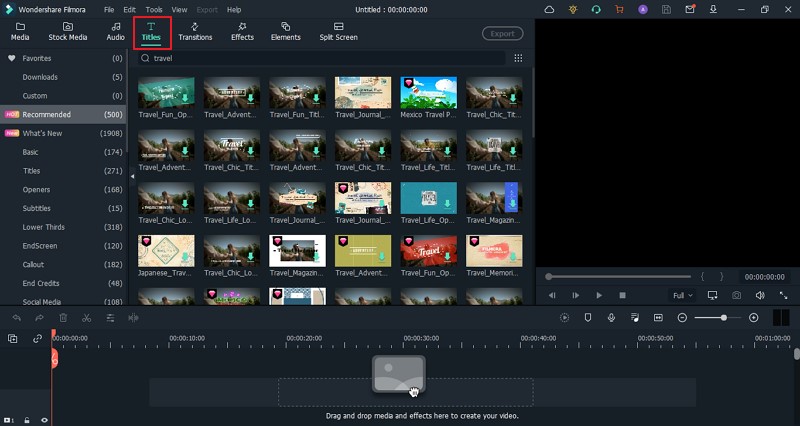Select Travel_Life_Op title thumbnail
The height and width of the screenshot is (426, 800).
point(429,198)
